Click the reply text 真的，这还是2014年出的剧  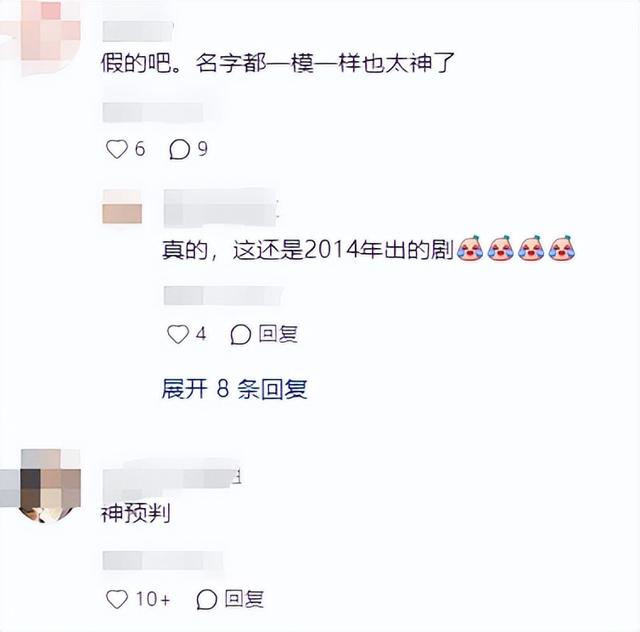pyautogui.click(x=308, y=249)
